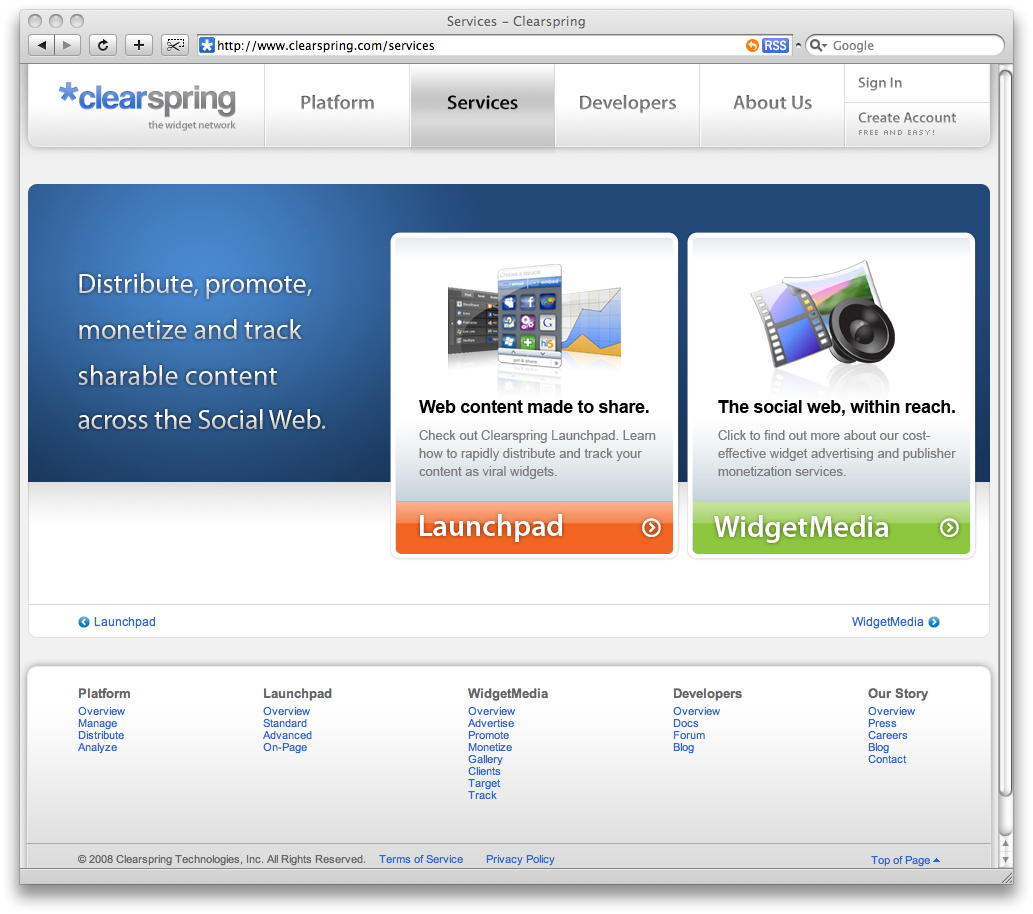Open WidgetMedia Advertise footer link

point(491,723)
